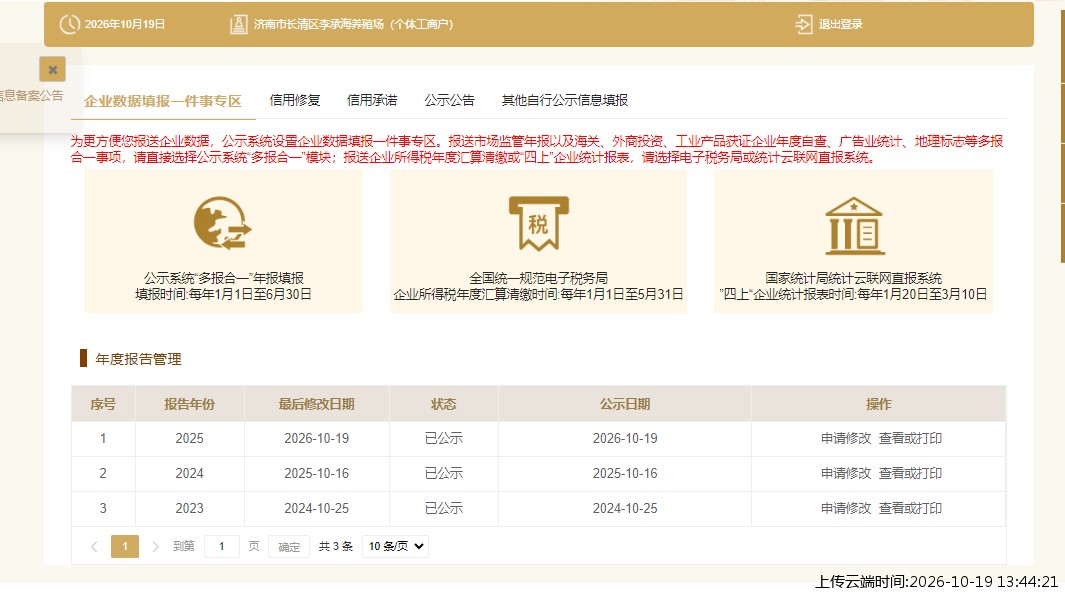This screenshot has width=1065, height=595.
Task: Click the 退出登录 link
Action: [x=840, y=24]
